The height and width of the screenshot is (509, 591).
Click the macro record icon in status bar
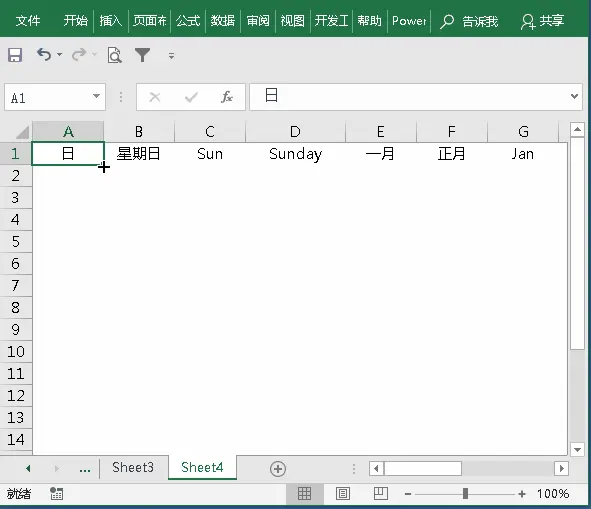57,493
